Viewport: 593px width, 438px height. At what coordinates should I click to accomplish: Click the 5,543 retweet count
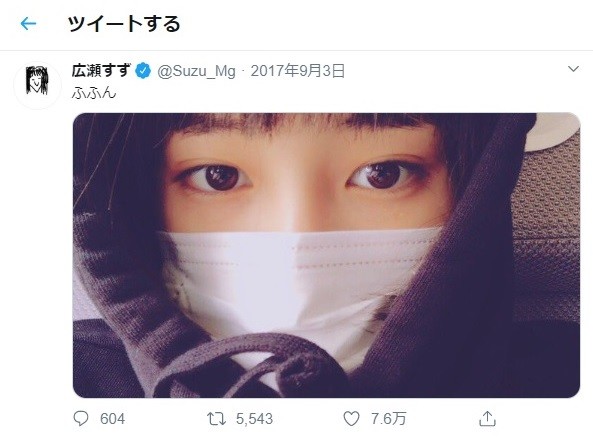pyautogui.click(x=255, y=419)
